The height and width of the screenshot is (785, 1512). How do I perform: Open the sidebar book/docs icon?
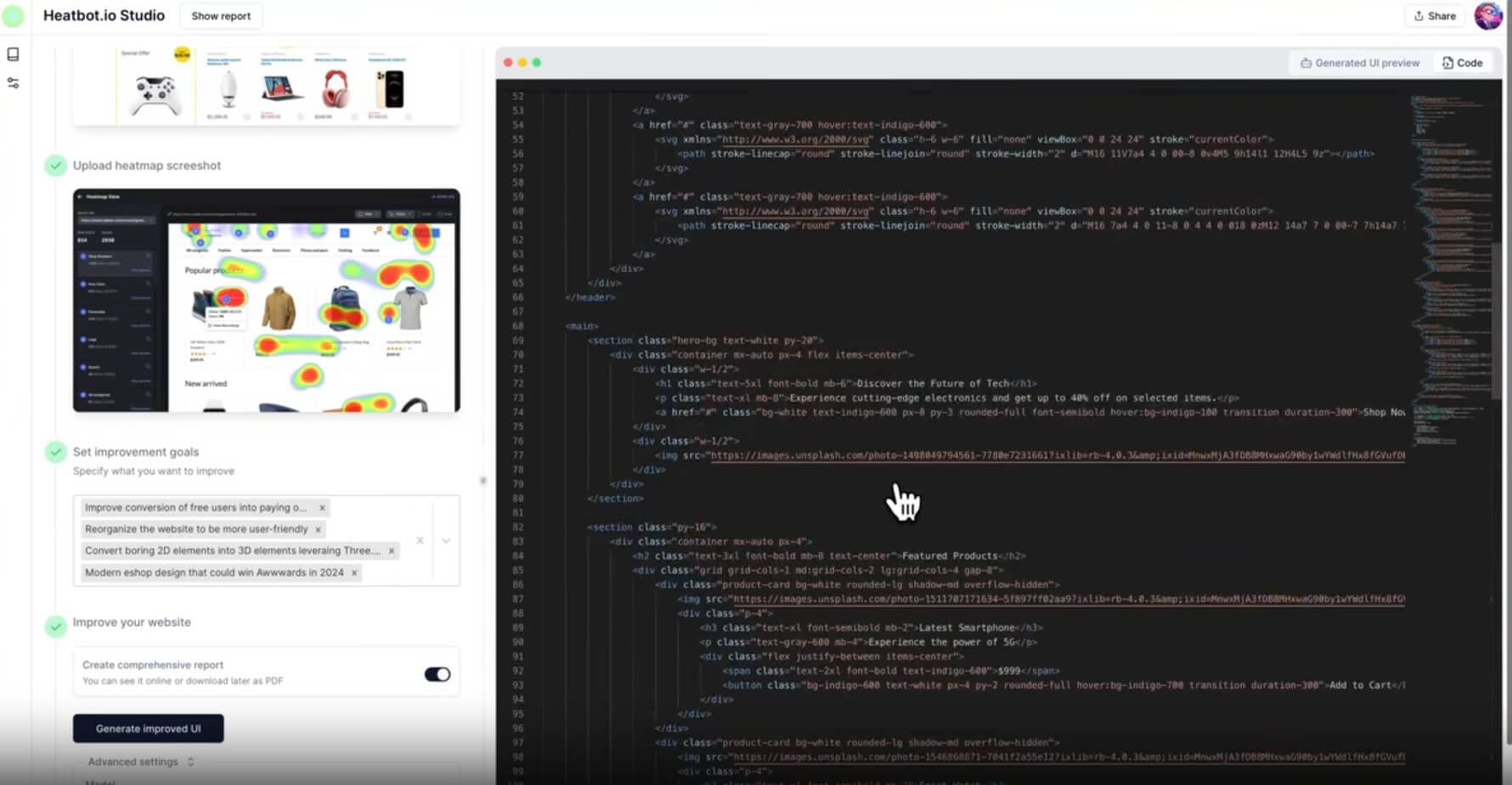13,54
